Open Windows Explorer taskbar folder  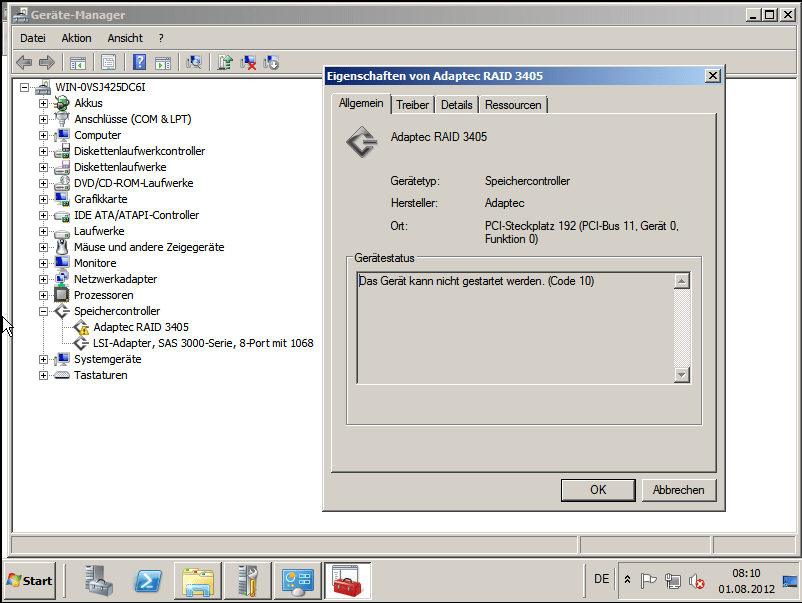197,580
